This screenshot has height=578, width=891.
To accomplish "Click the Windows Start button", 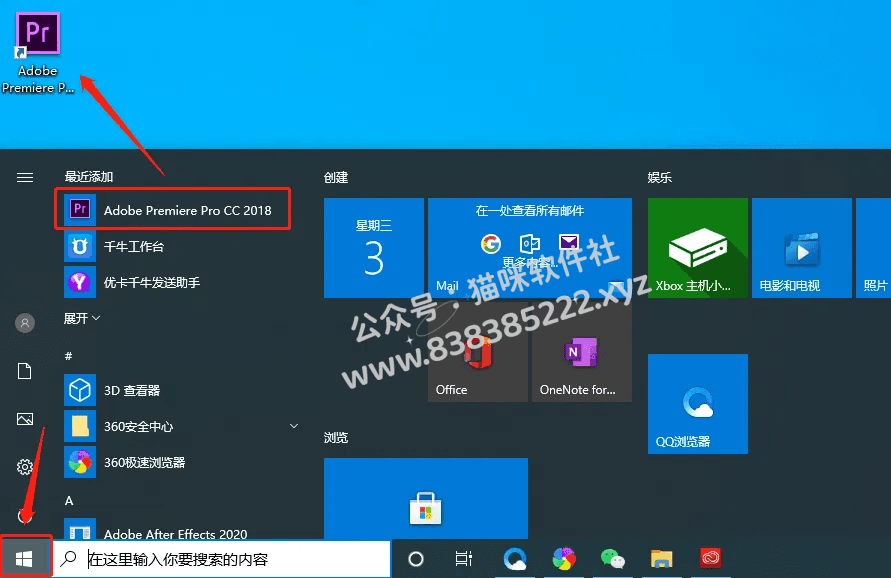I will click(x=25, y=559).
